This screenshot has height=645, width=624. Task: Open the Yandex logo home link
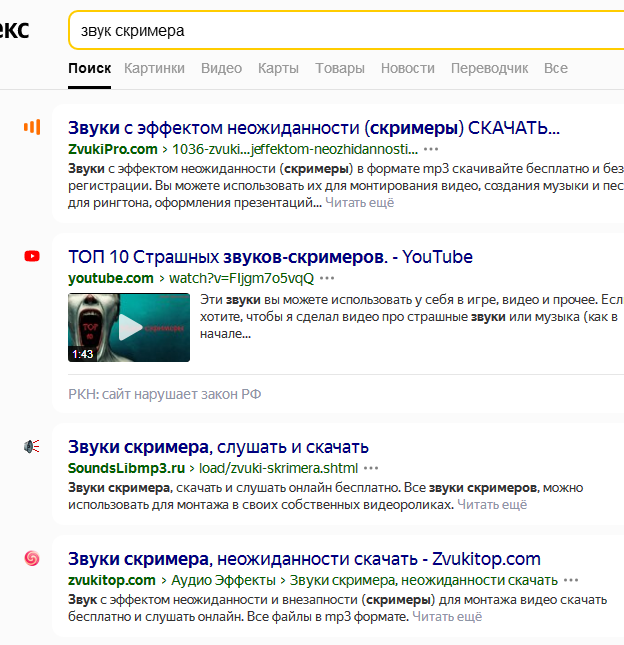pyautogui.click(x=14, y=30)
